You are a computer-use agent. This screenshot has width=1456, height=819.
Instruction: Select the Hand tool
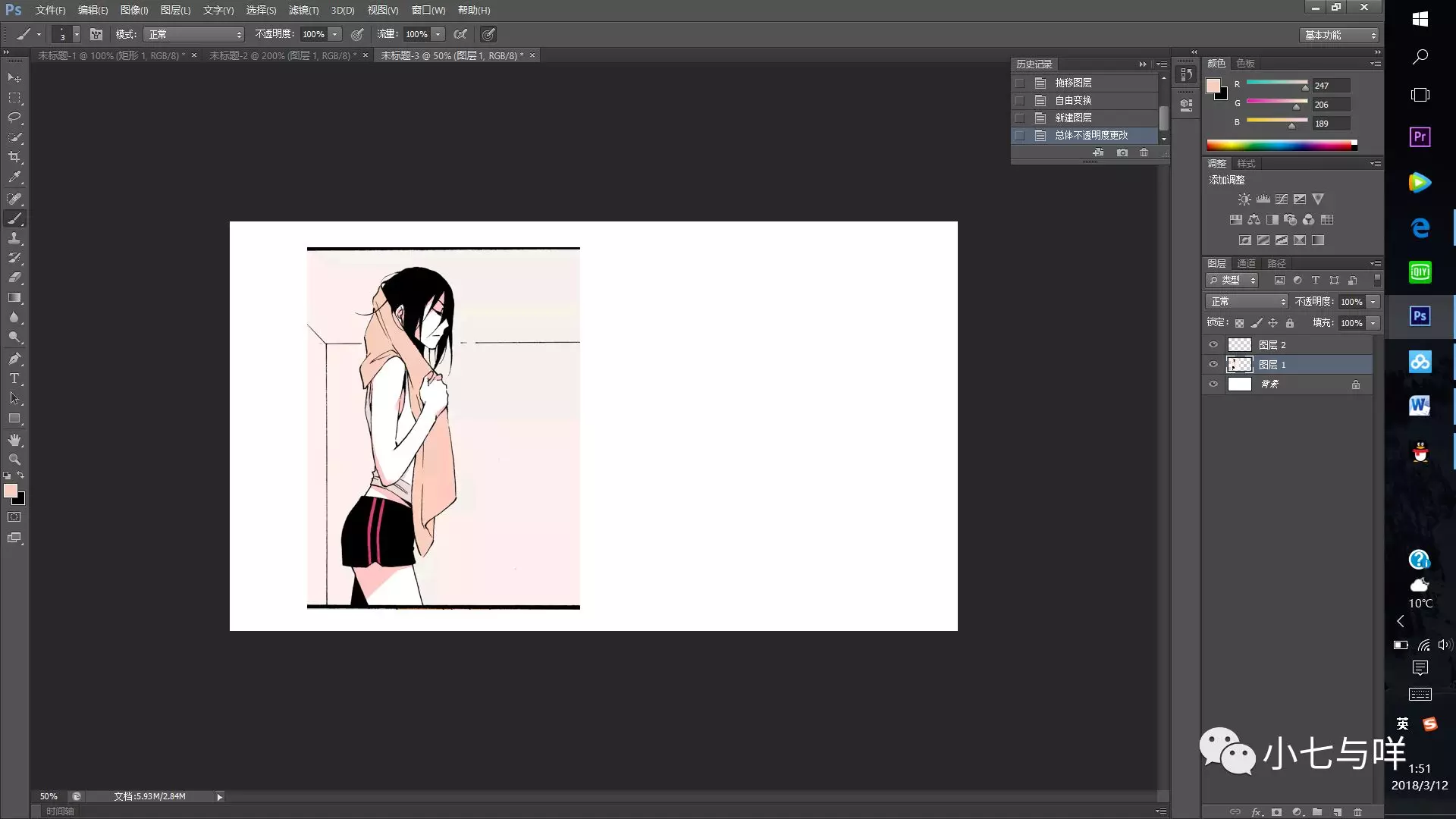click(x=14, y=440)
